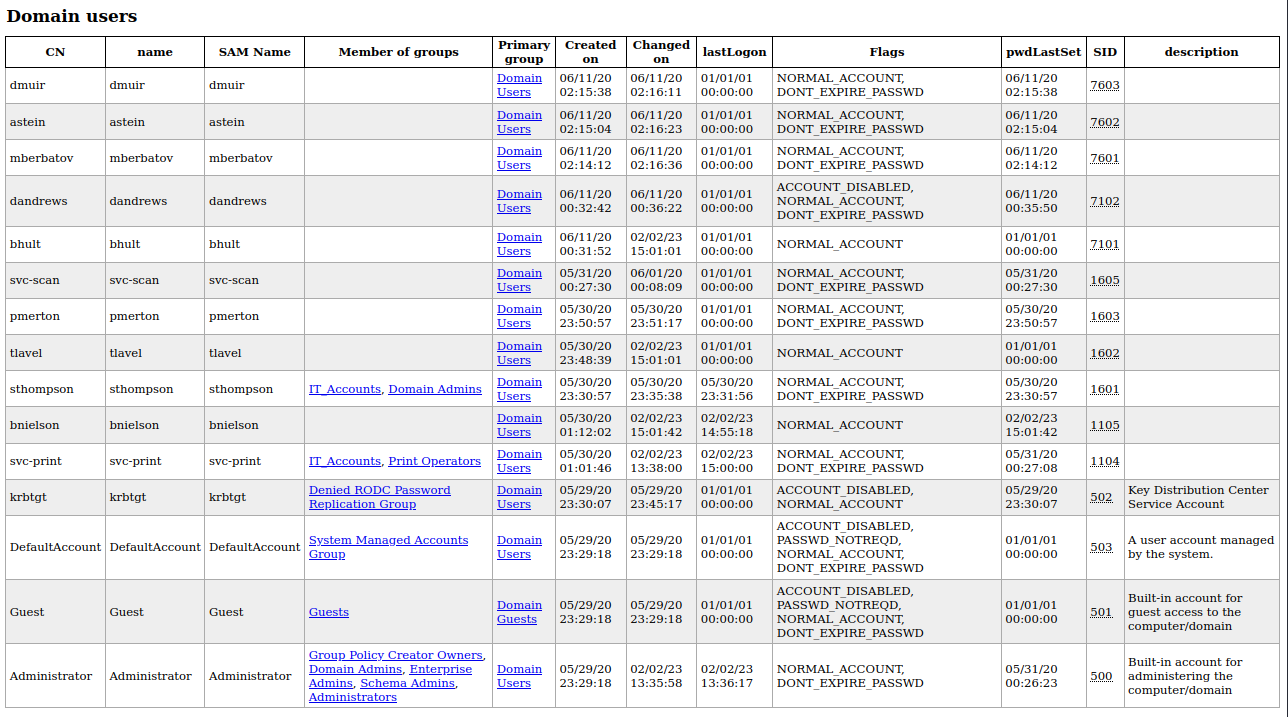Open Domain Users link in svc-print row
Viewport: 1288px width, 717px height.
tap(519, 461)
